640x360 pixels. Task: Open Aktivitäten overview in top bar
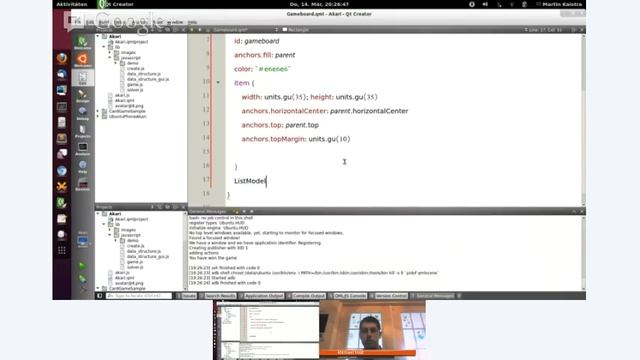click(72, 4)
